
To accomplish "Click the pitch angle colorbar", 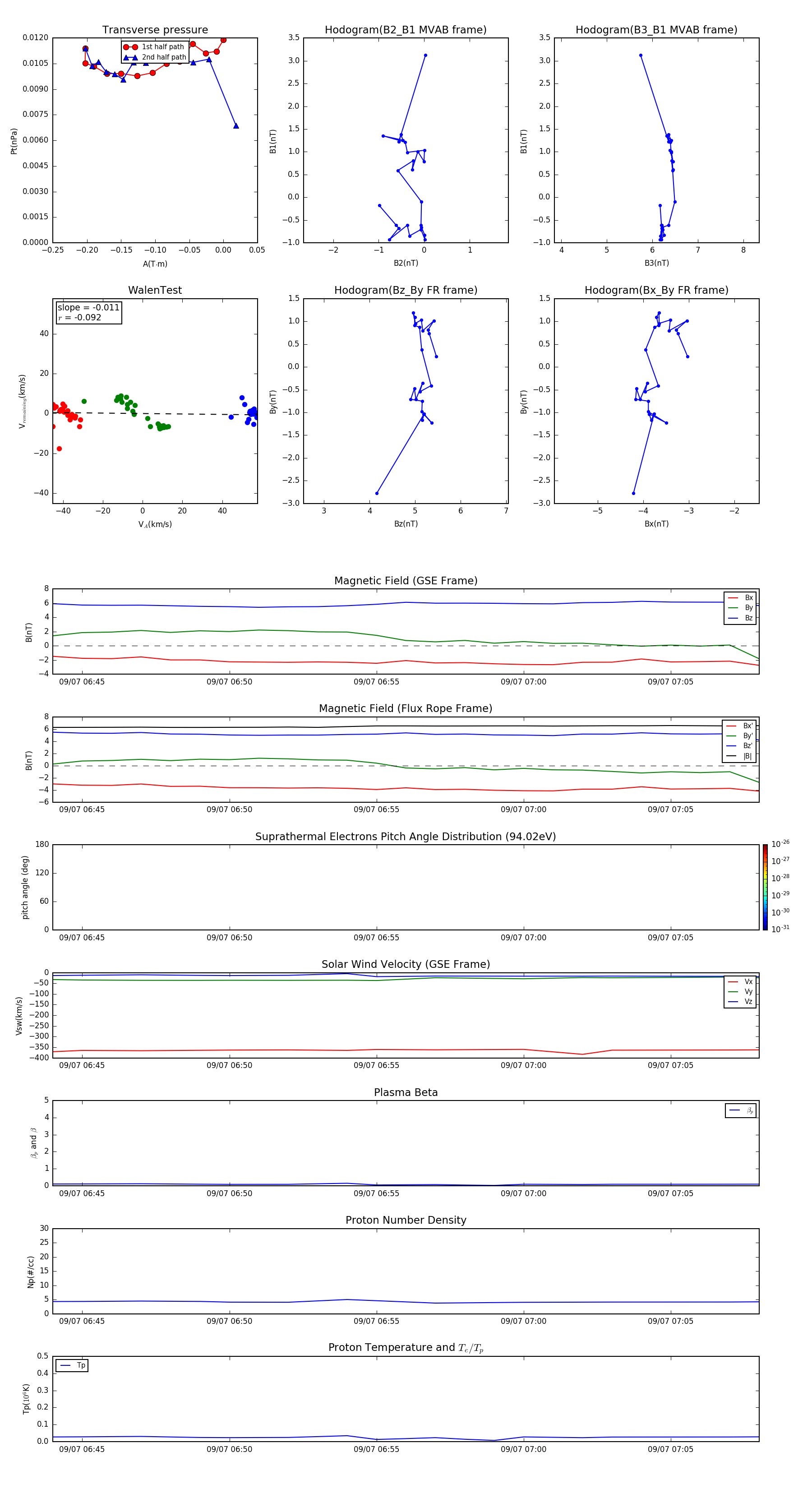I will 765,887.
